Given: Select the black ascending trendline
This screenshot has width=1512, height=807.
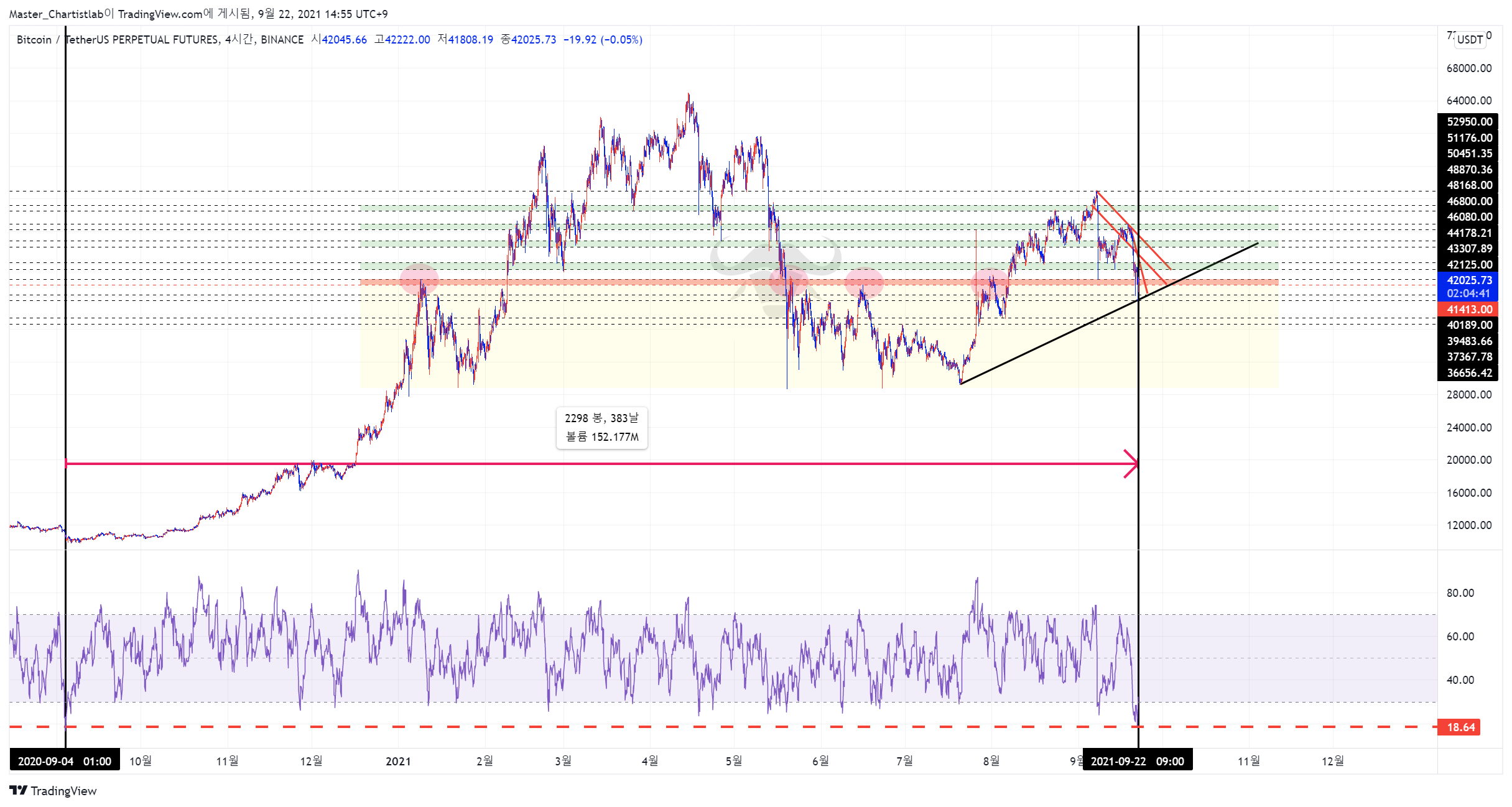Looking at the screenshot, I should 1110,313.
